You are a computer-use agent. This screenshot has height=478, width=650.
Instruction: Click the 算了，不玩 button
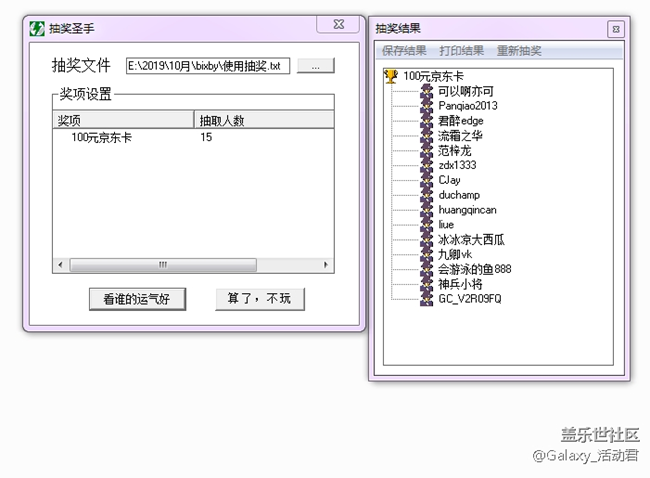260,299
